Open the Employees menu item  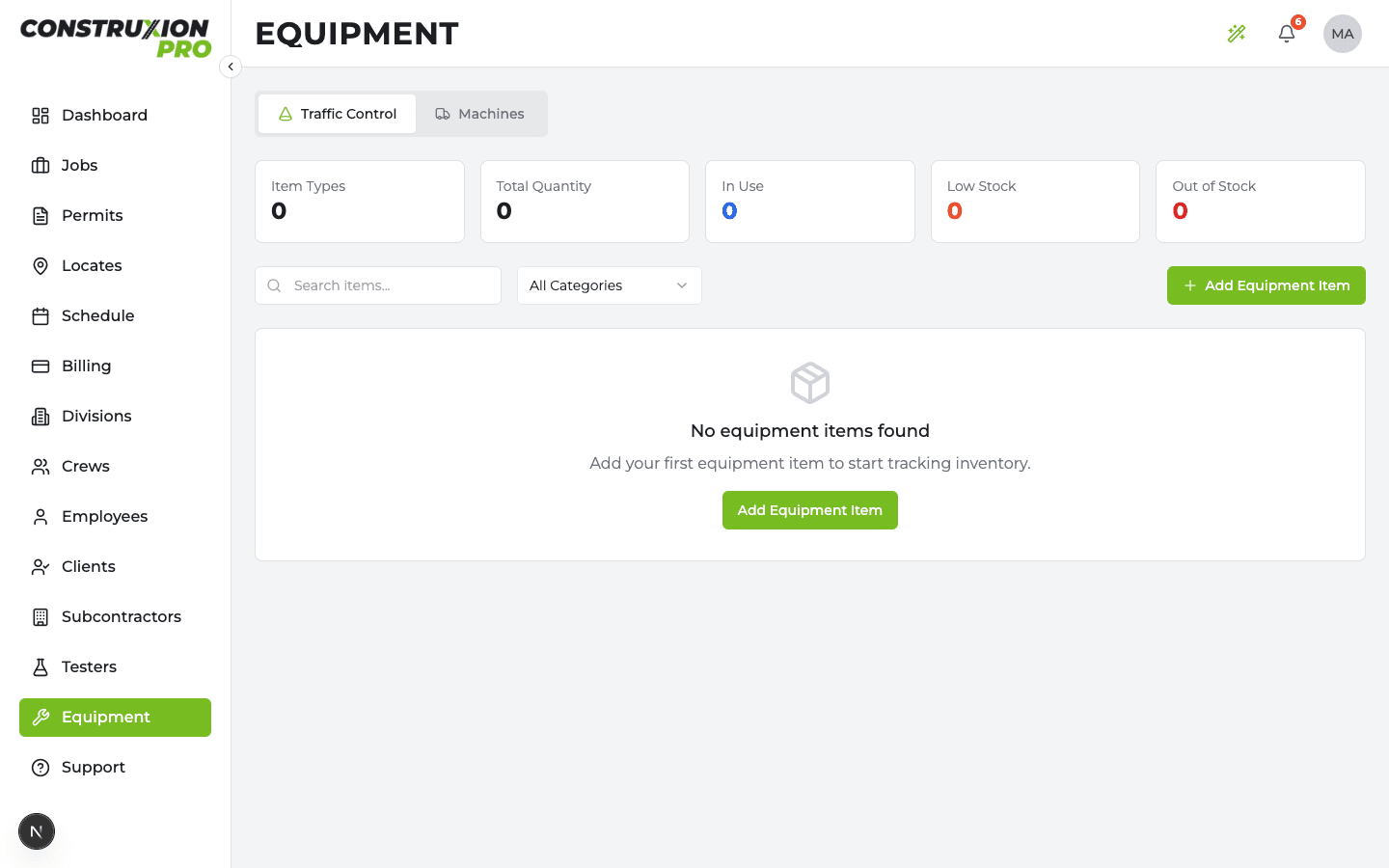point(115,517)
